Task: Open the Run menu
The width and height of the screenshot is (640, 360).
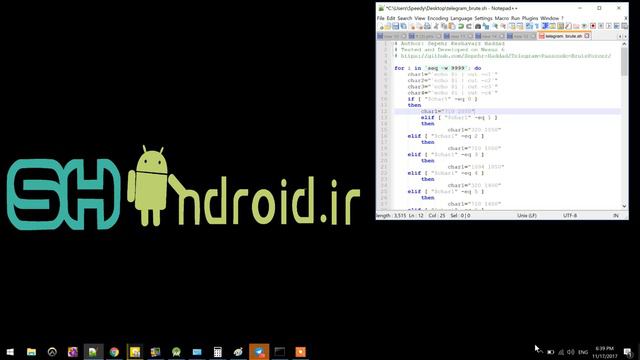Action: click(x=516, y=18)
